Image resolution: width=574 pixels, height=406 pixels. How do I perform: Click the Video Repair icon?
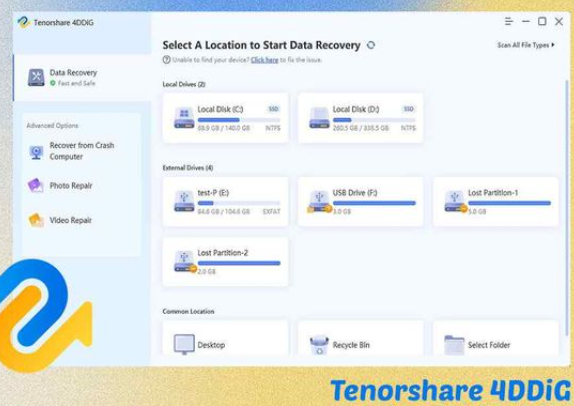[x=36, y=220]
